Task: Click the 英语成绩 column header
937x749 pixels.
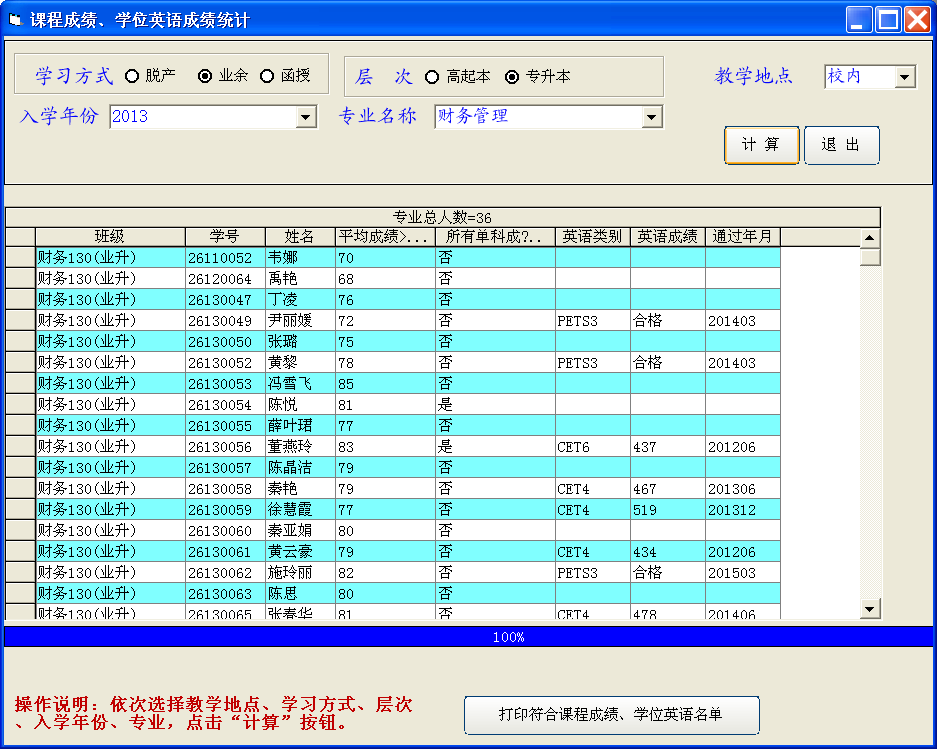Action: 667,237
